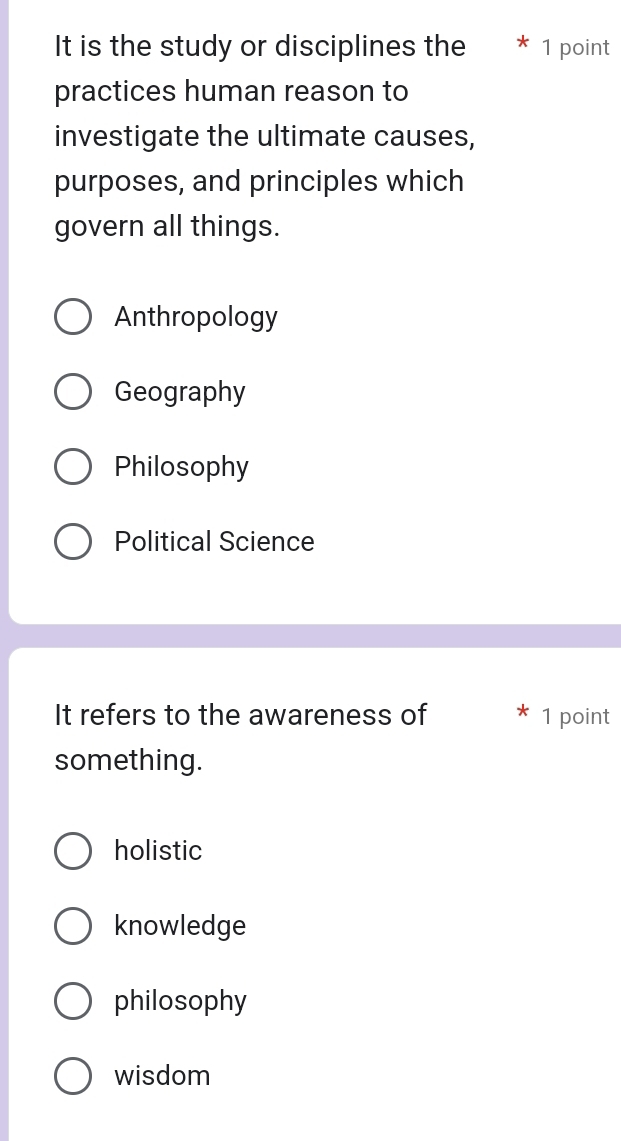Click the holistic option text
The image size is (621, 1141).
click(158, 851)
